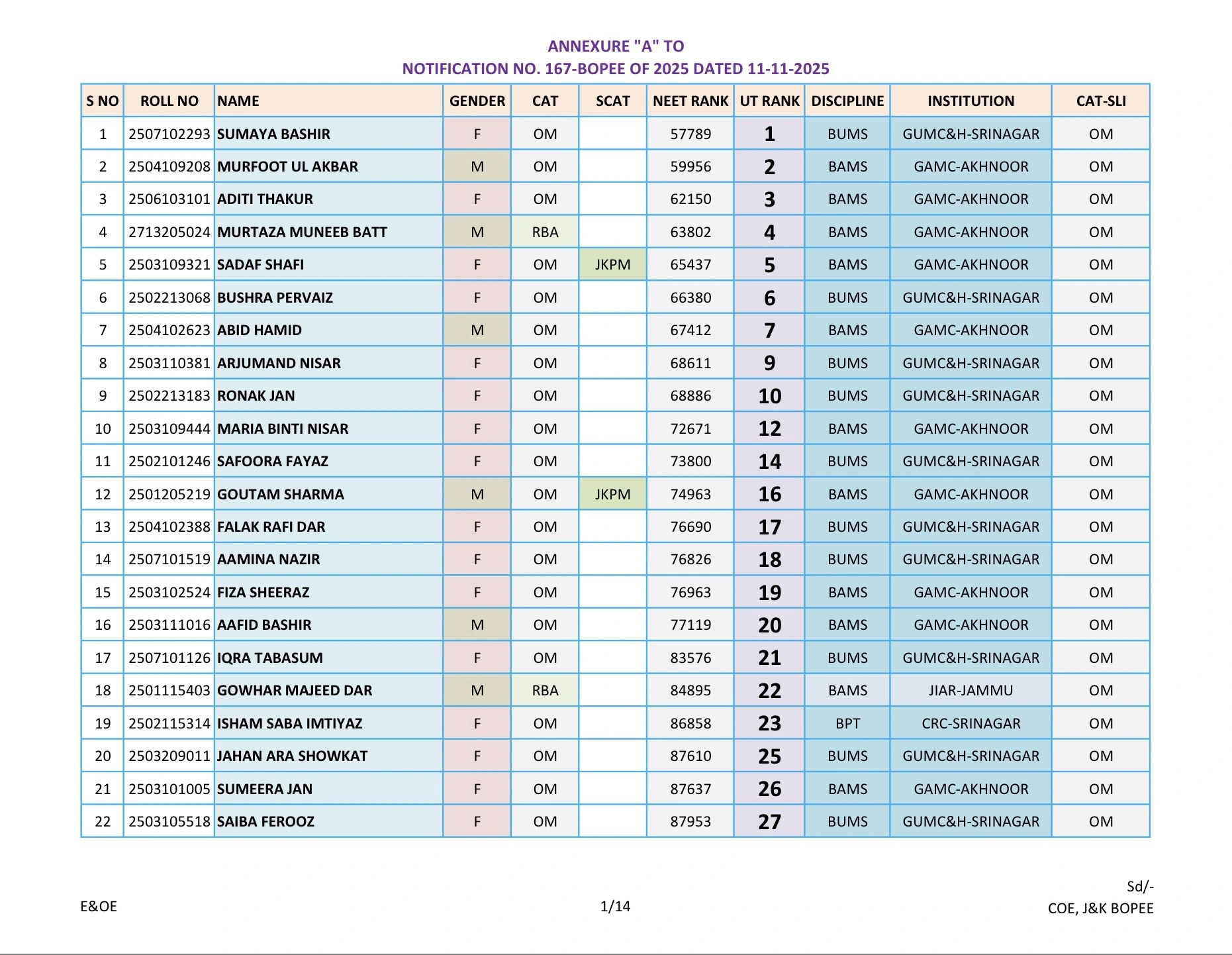Click the ROLL NO column header

[169, 101]
